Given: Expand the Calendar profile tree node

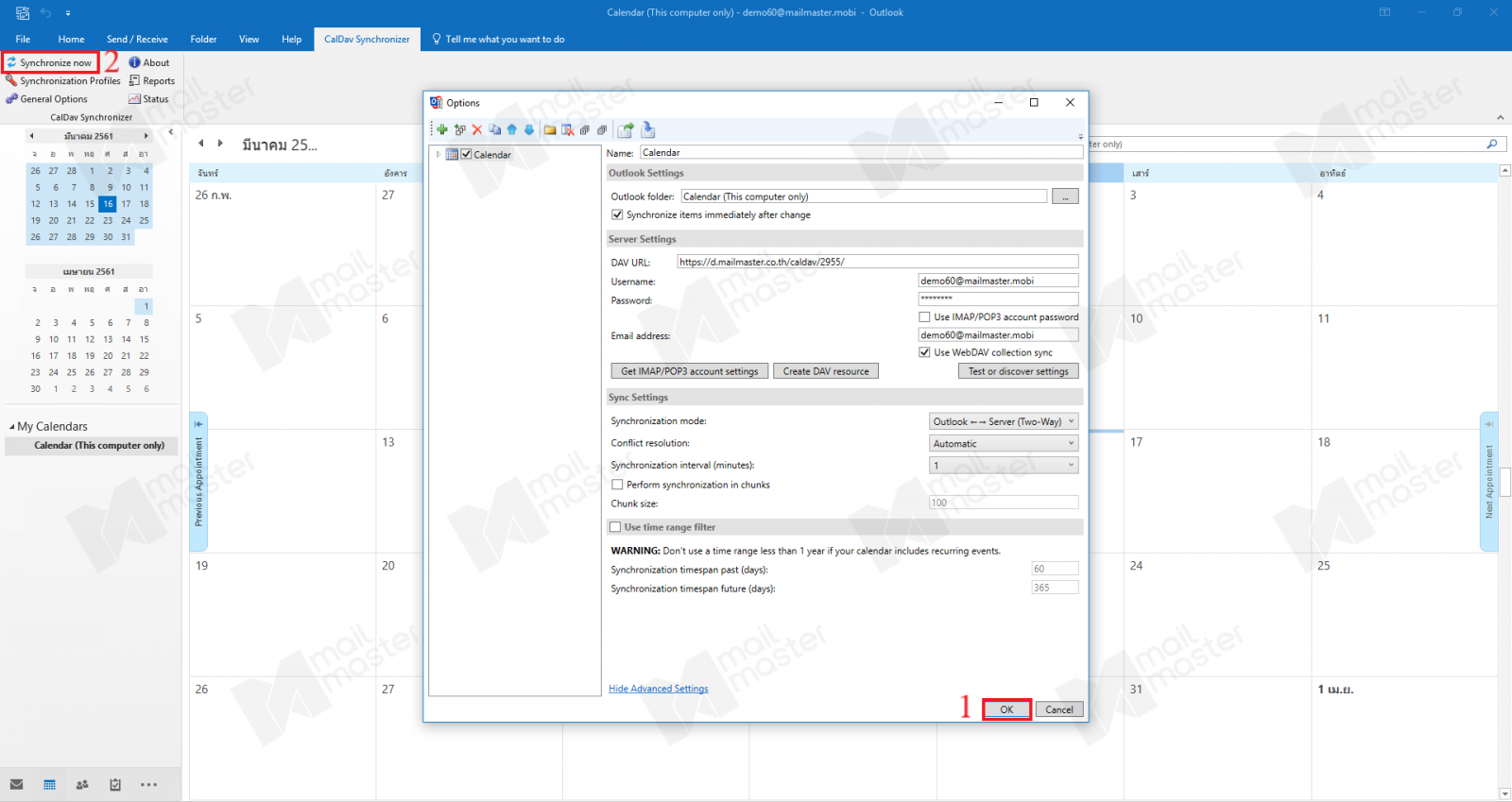Looking at the screenshot, I should [x=438, y=155].
